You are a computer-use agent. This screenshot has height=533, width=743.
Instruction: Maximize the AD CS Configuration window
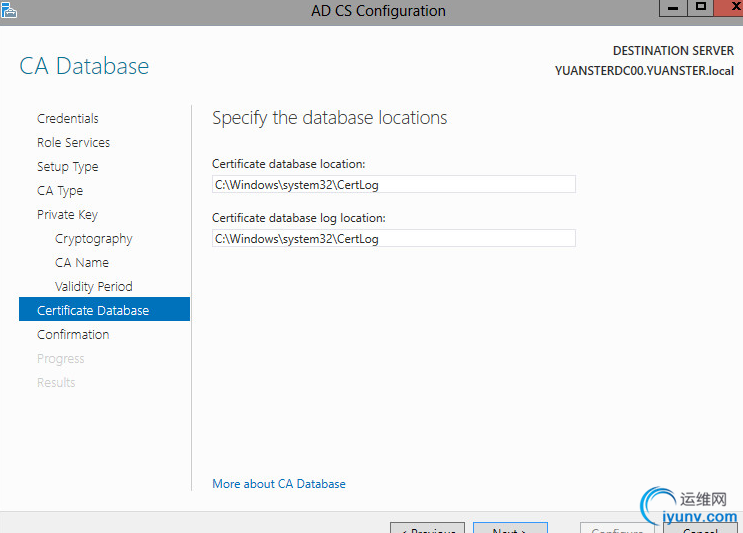point(701,7)
